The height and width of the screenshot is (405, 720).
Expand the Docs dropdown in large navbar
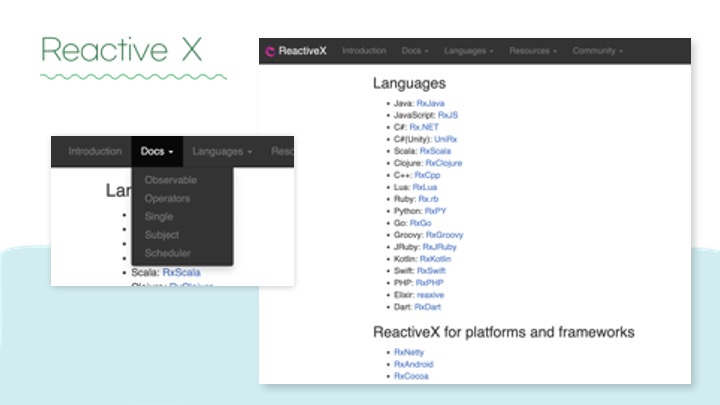click(415, 51)
